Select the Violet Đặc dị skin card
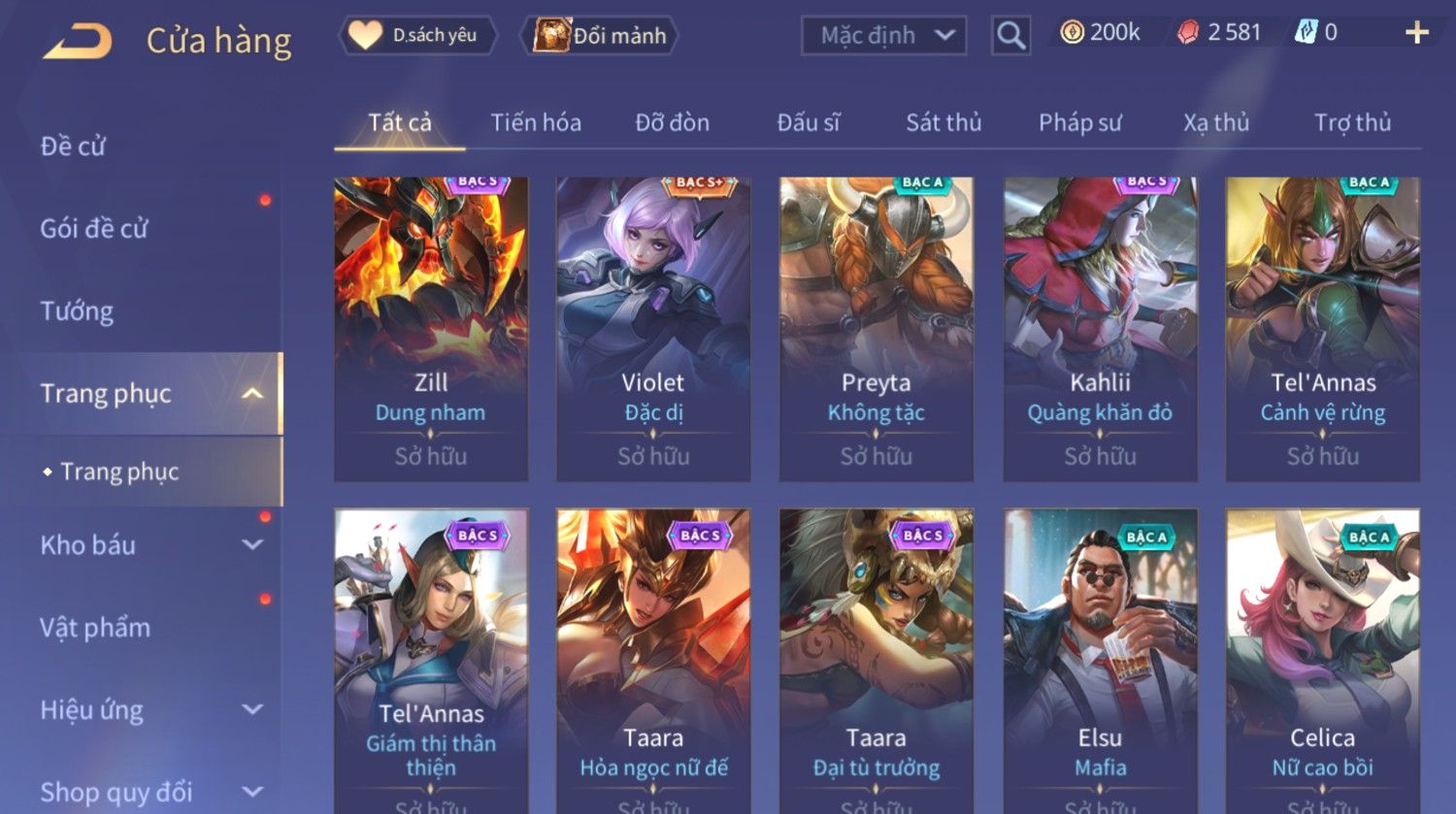 click(x=653, y=329)
